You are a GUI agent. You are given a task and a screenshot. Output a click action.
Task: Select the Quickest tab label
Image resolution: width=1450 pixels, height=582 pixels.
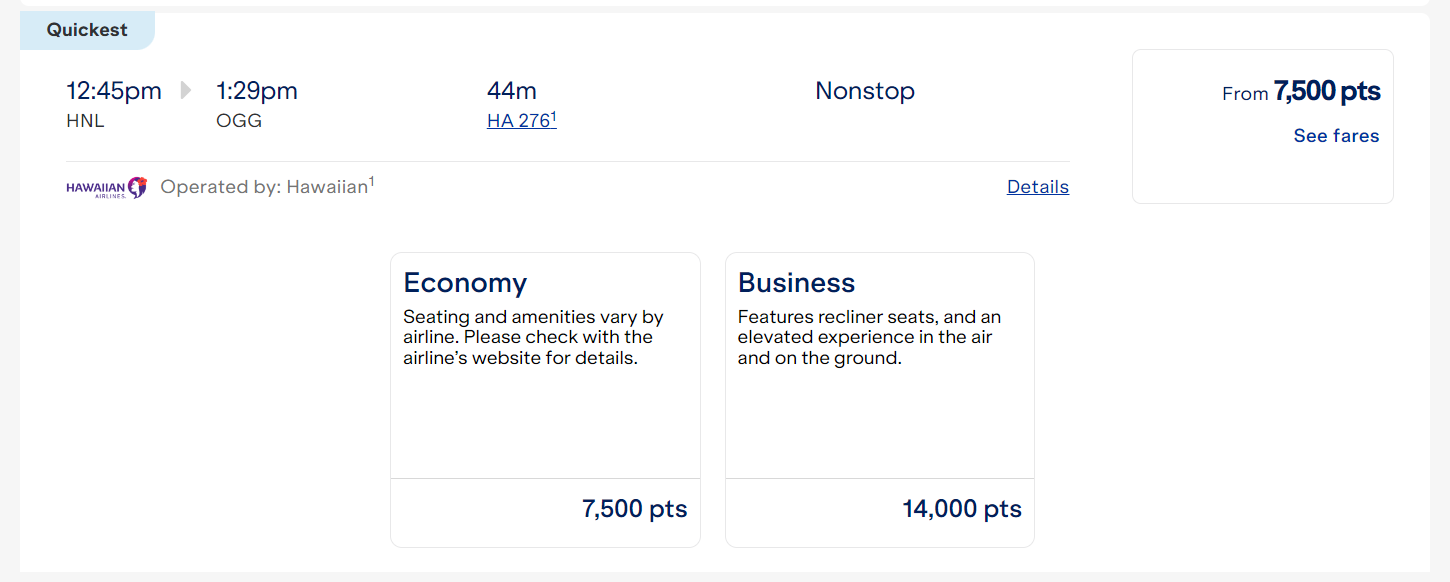click(x=87, y=30)
